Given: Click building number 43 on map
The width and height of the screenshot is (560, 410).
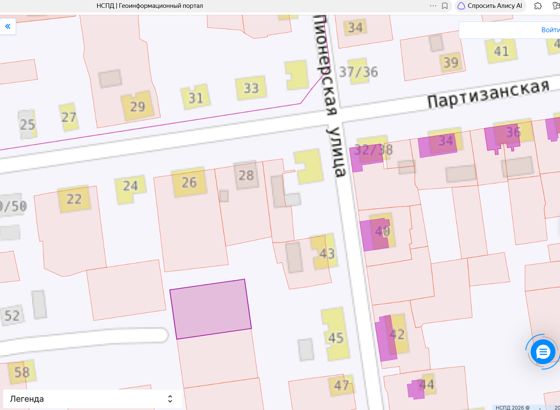Looking at the screenshot, I should 324,252.
